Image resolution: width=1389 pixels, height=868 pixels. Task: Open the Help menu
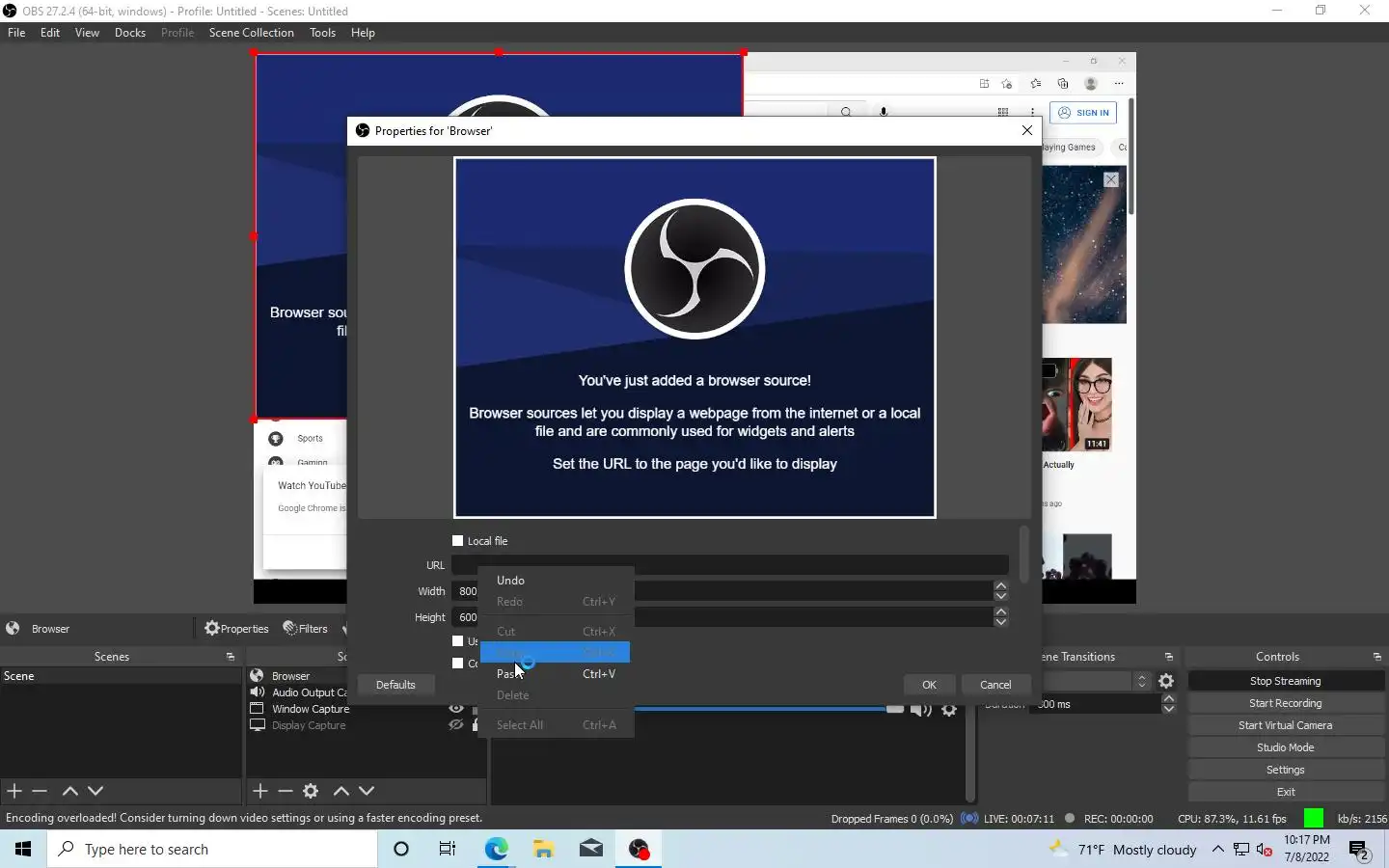pos(363,33)
